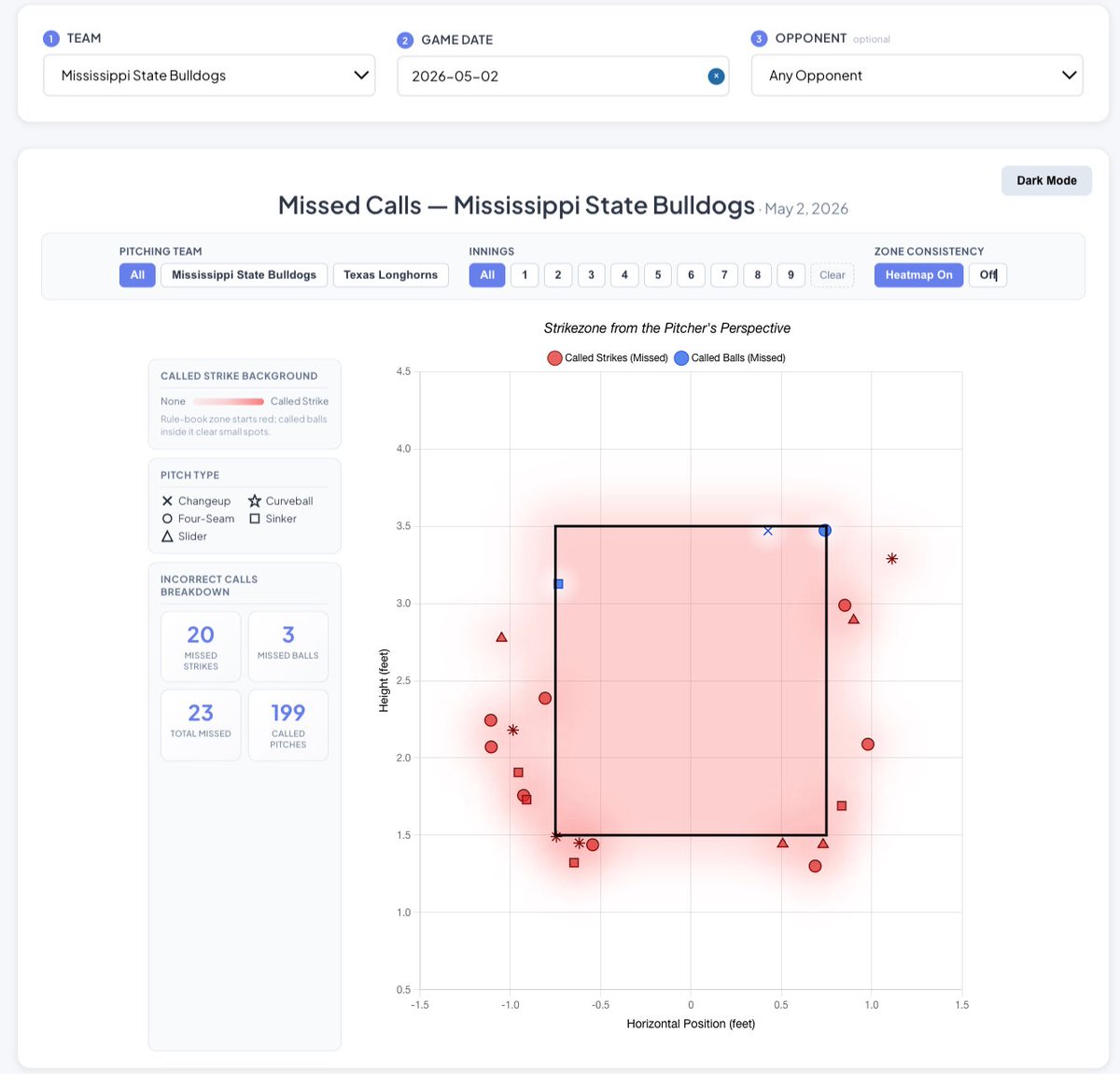Viewport: 1120px width, 1074px height.
Task: Click red four-seam circle at height 3.0 right
Action: (845, 606)
